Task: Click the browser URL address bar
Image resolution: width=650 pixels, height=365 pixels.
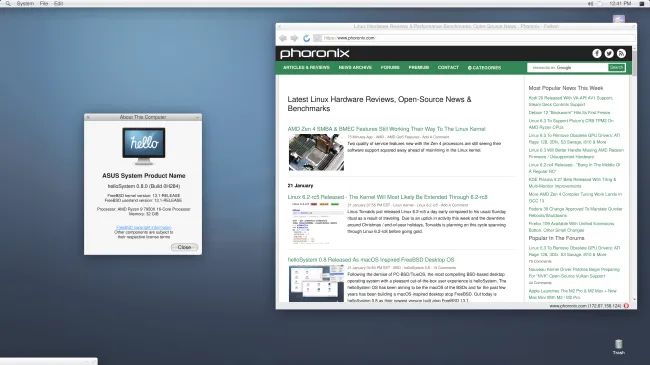Action: tap(478, 38)
